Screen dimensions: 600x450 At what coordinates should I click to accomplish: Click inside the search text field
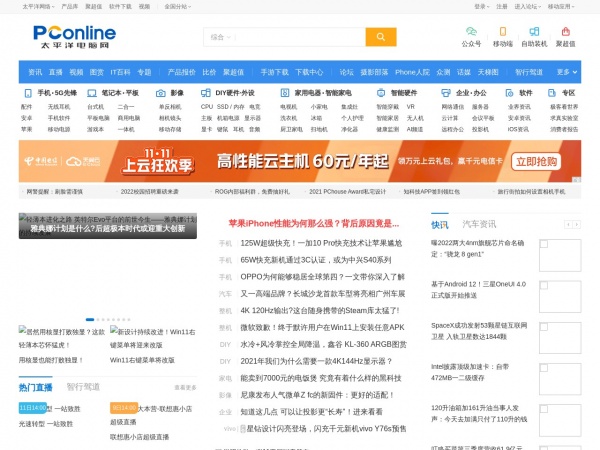300,37
